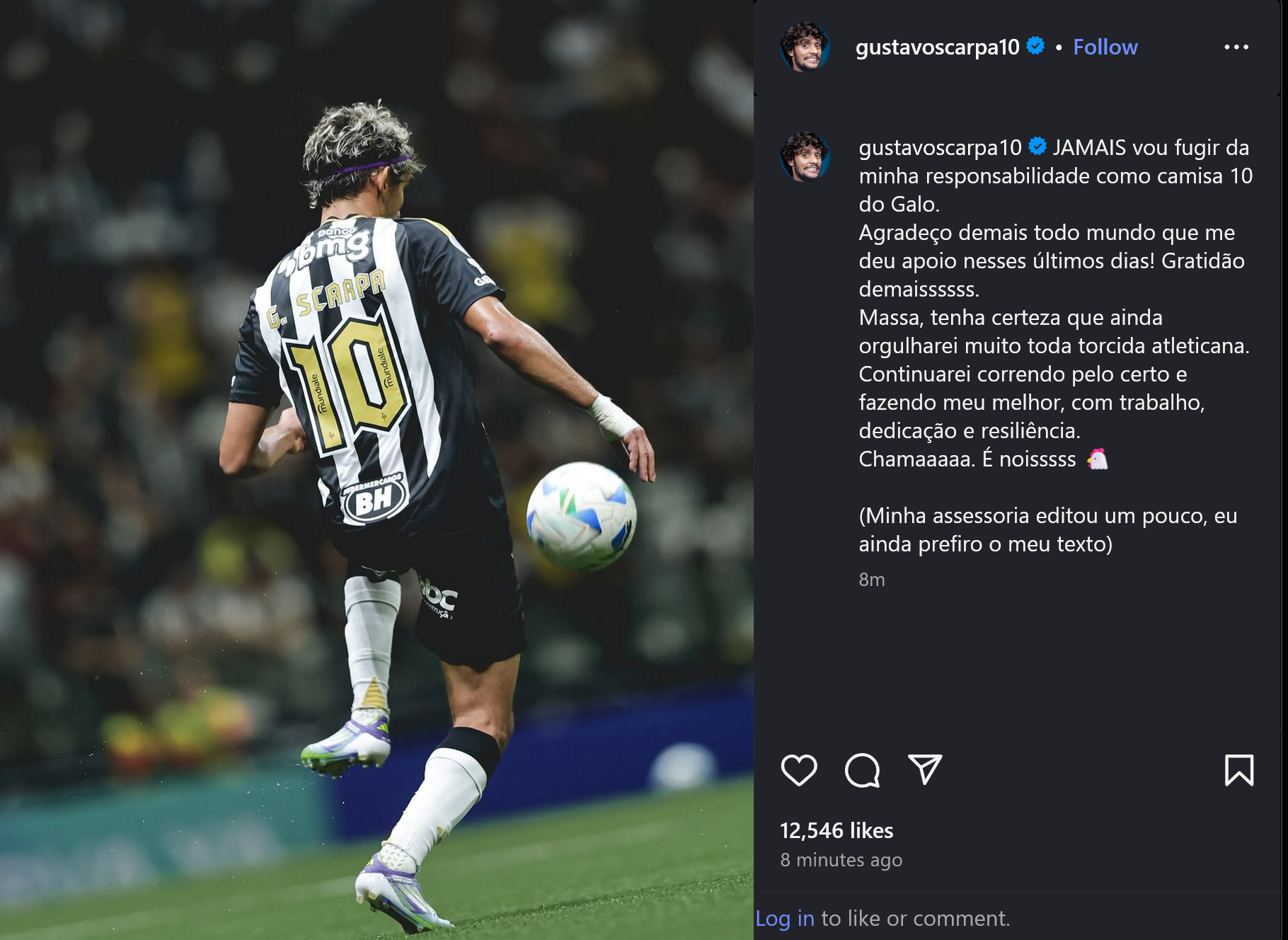Open the avatar beside the caption
This screenshot has width=1288, height=940.
[x=805, y=157]
